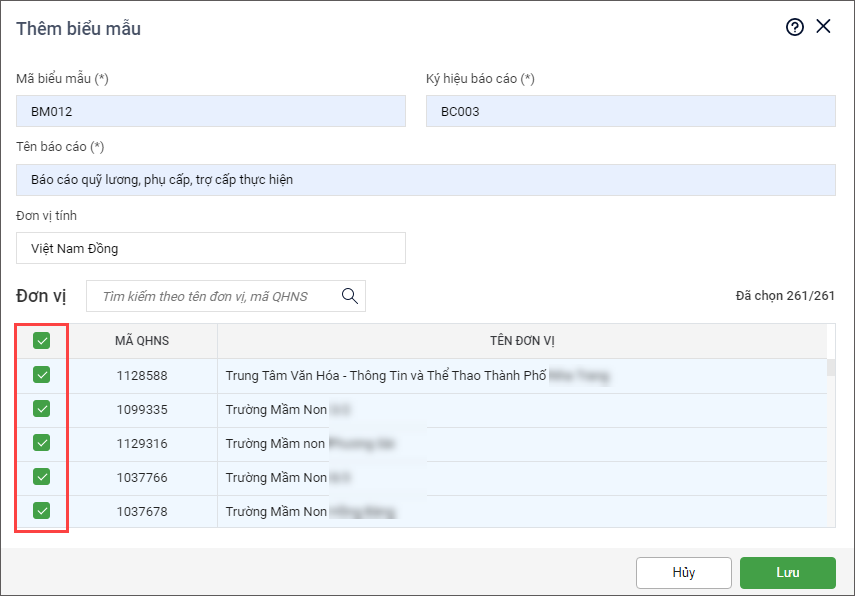The height and width of the screenshot is (596, 855).
Task: Close the Thêm biểu mẫu dialog
Action: coord(824,27)
